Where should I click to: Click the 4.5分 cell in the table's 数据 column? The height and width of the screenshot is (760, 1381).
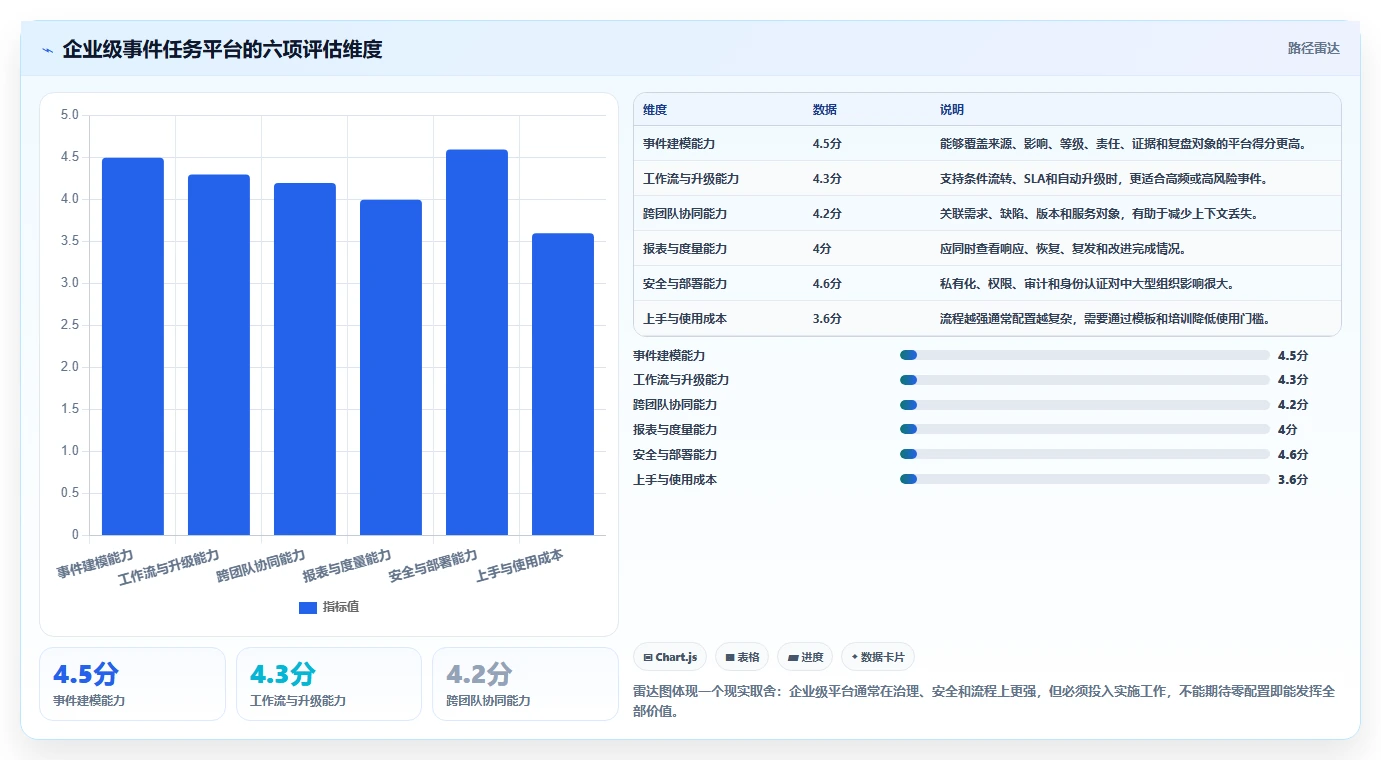point(827,143)
